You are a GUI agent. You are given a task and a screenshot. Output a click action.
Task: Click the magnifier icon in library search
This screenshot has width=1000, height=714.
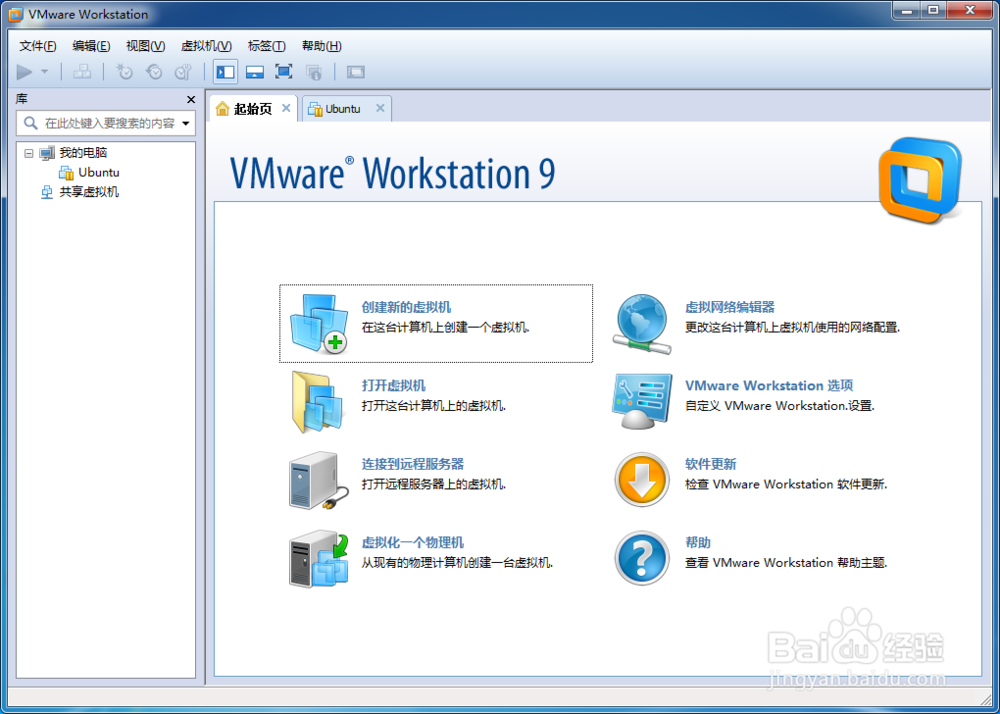click(30, 123)
